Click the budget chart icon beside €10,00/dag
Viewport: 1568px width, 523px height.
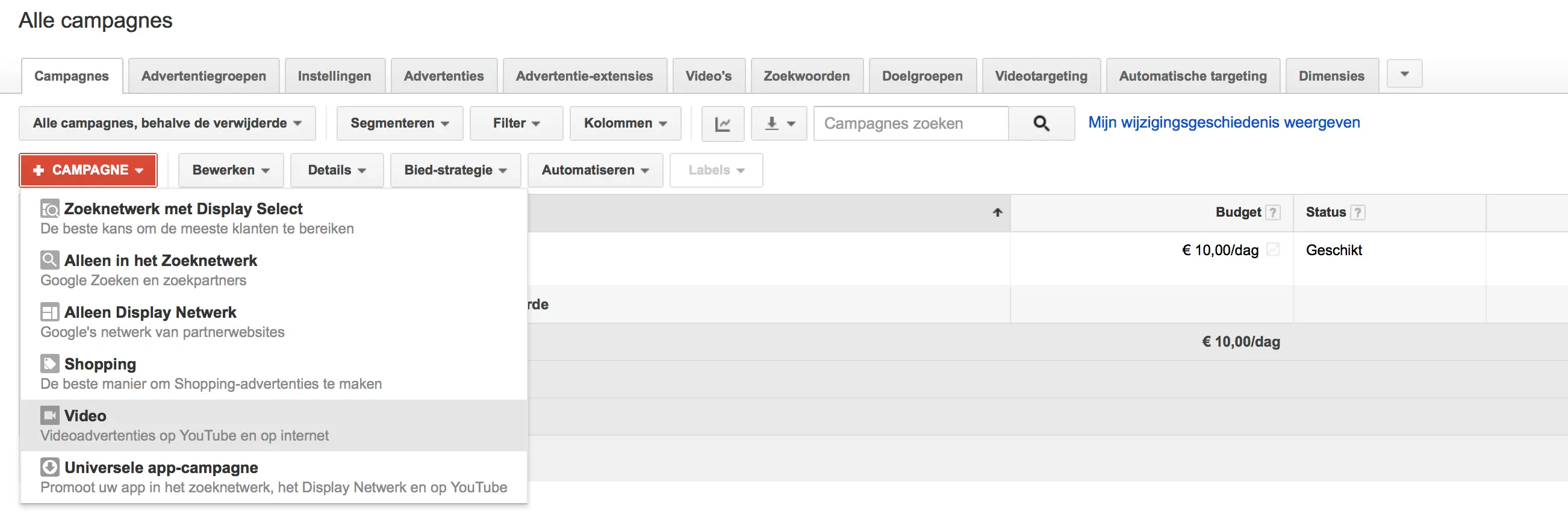point(1272,249)
